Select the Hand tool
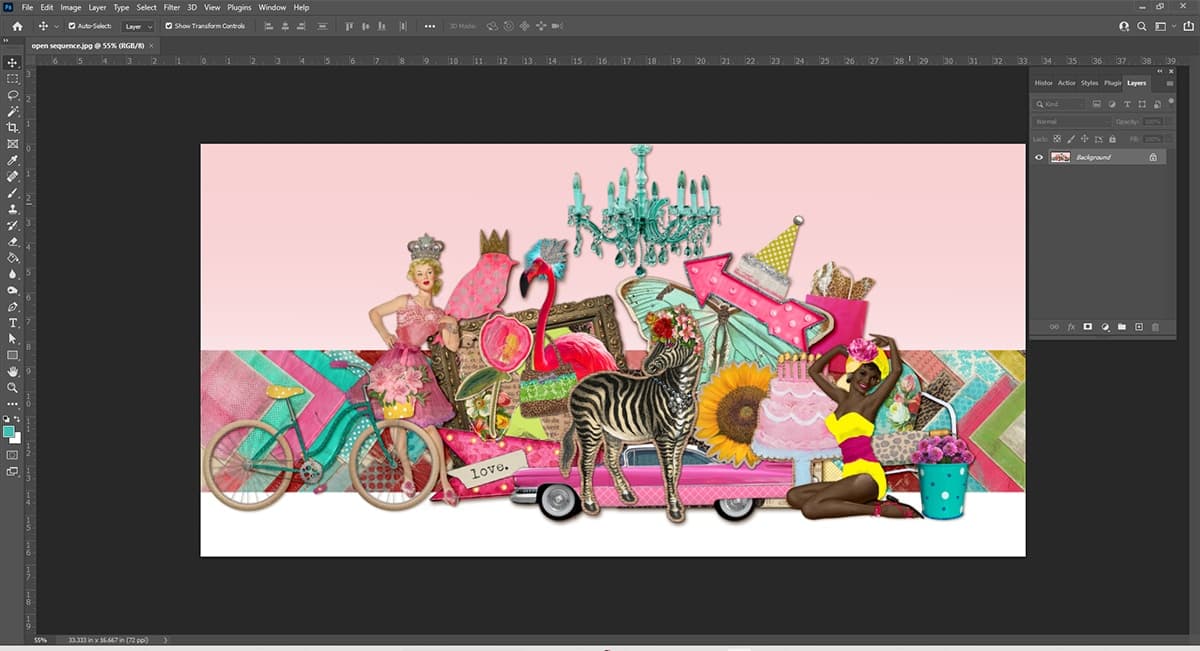The height and width of the screenshot is (651, 1200). click(x=13, y=371)
